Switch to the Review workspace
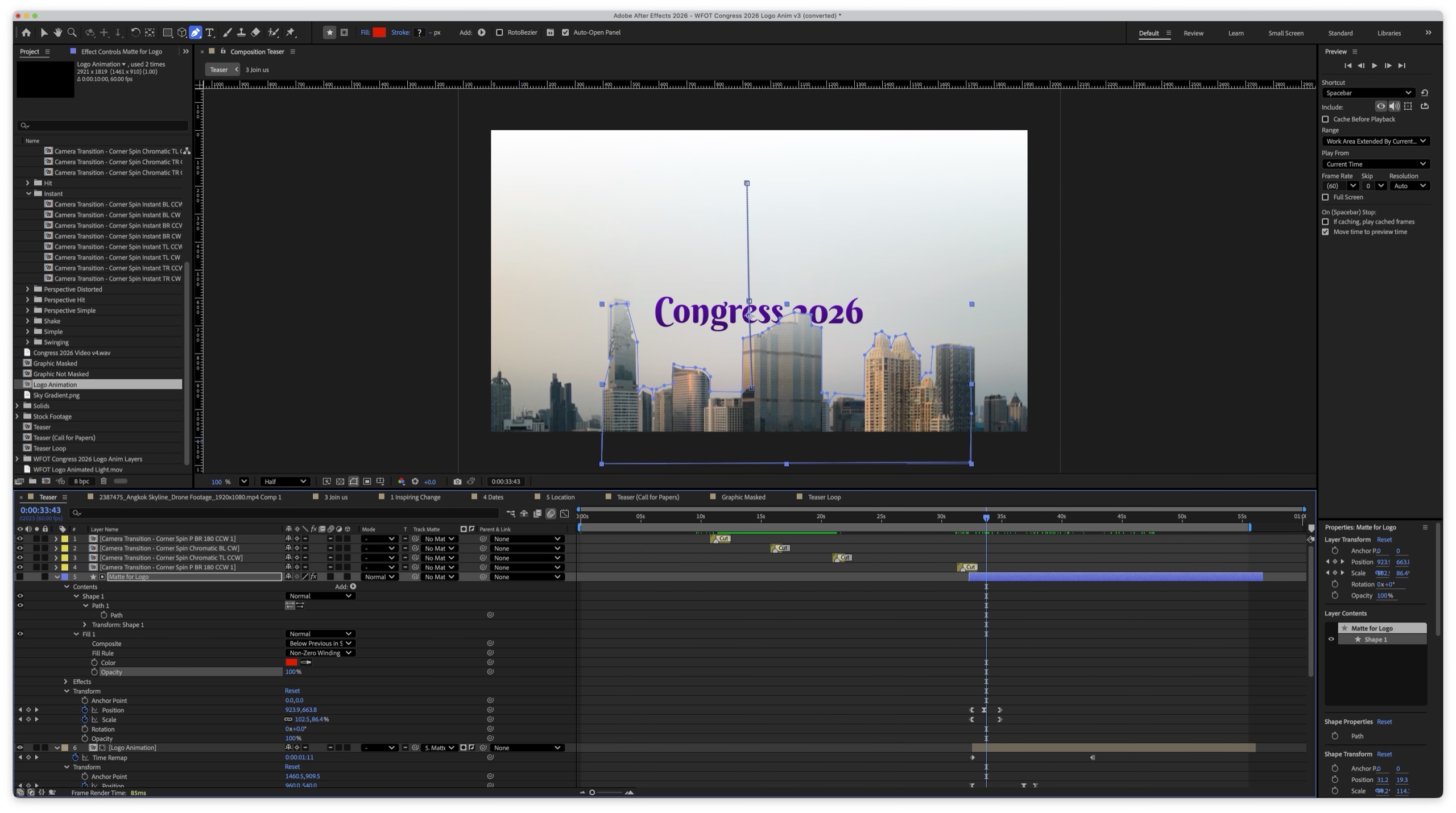This screenshot has height=813, width=1456. click(1193, 33)
